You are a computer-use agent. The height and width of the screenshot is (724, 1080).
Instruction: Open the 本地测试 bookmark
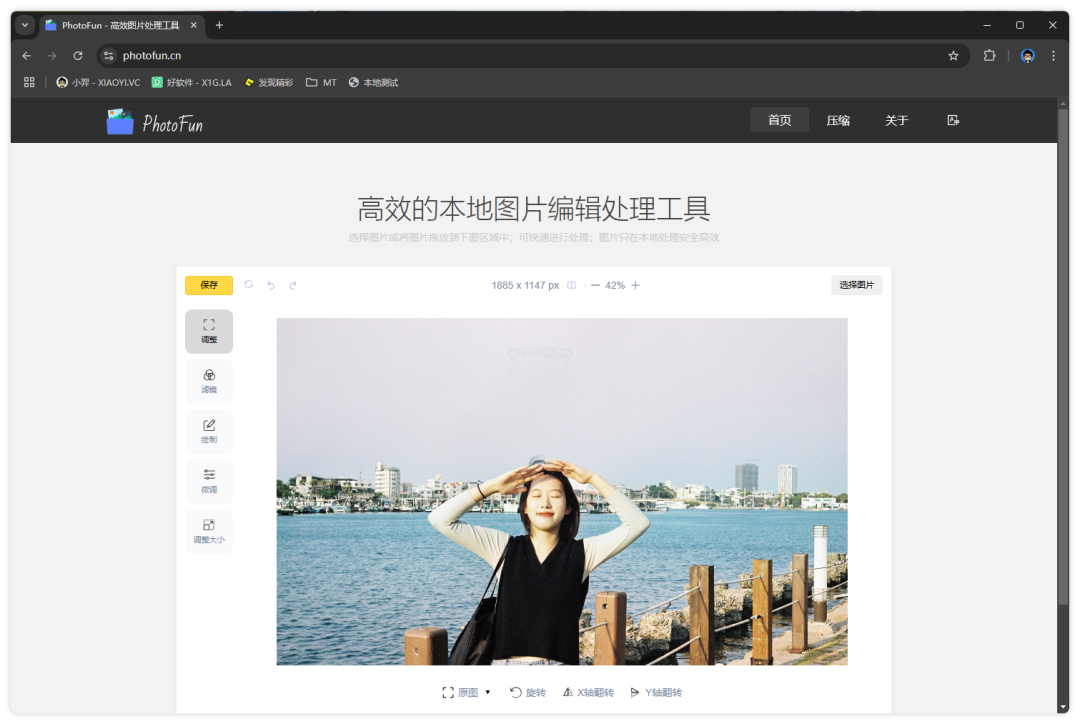[x=373, y=83]
